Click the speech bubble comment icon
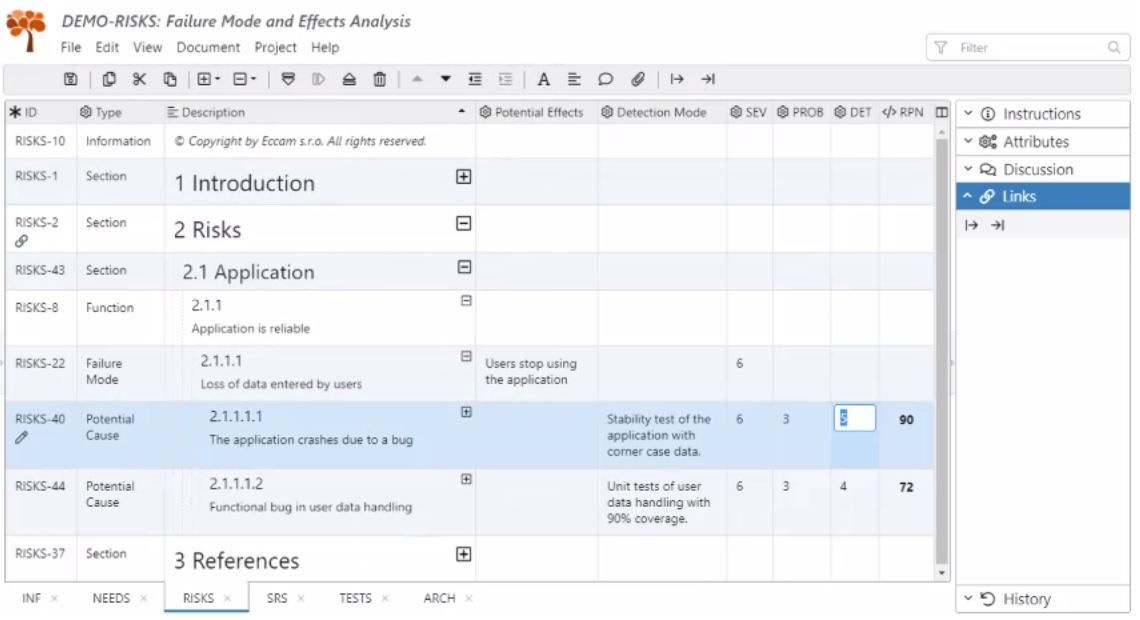Viewport: 1140px width, 620px height. (605, 79)
